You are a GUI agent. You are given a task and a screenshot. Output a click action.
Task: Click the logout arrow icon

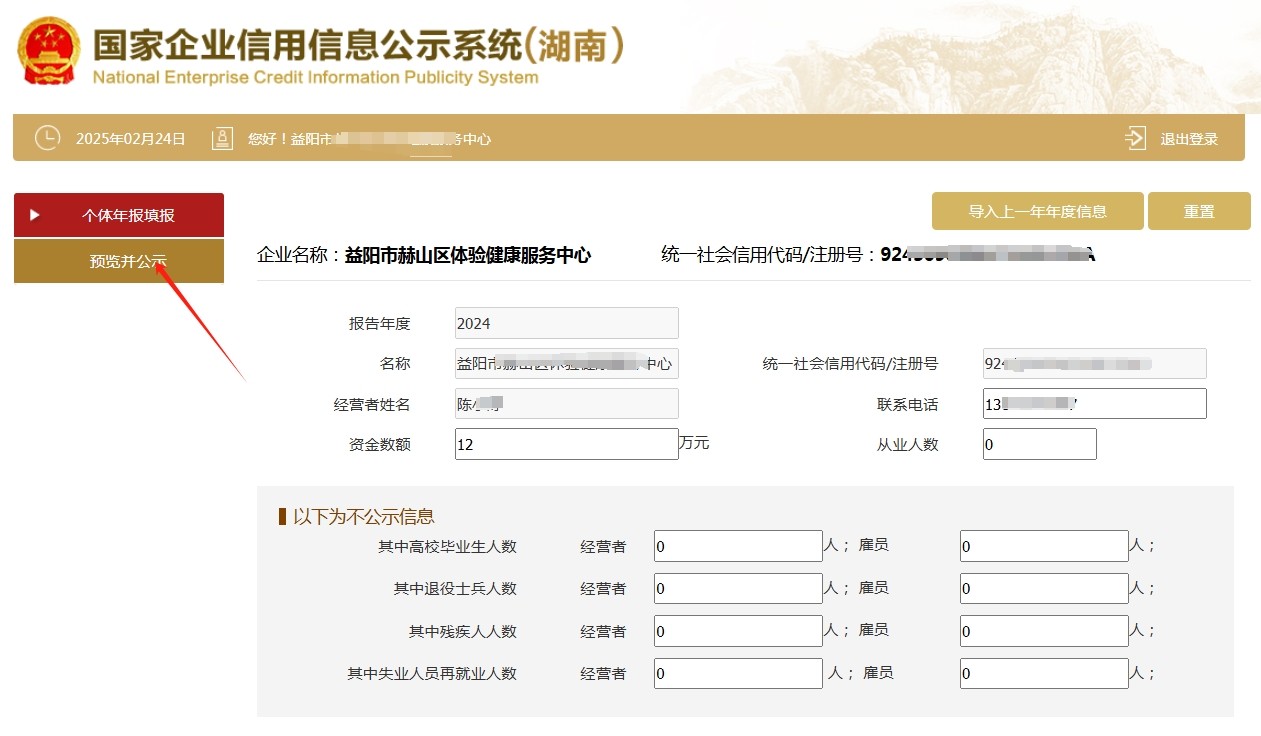click(1135, 138)
